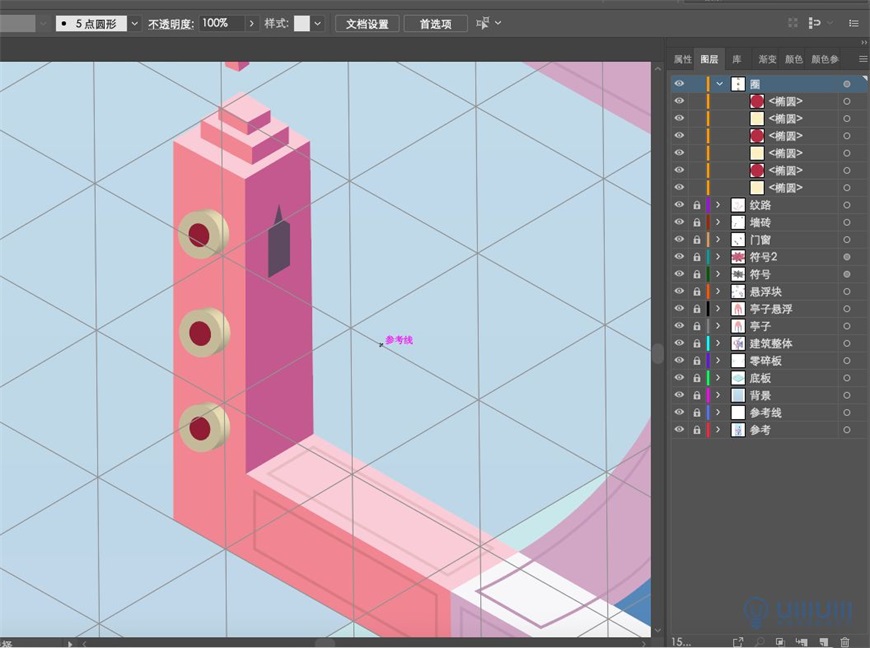
Task: Open 首选项 via its button
Action: (x=435, y=23)
